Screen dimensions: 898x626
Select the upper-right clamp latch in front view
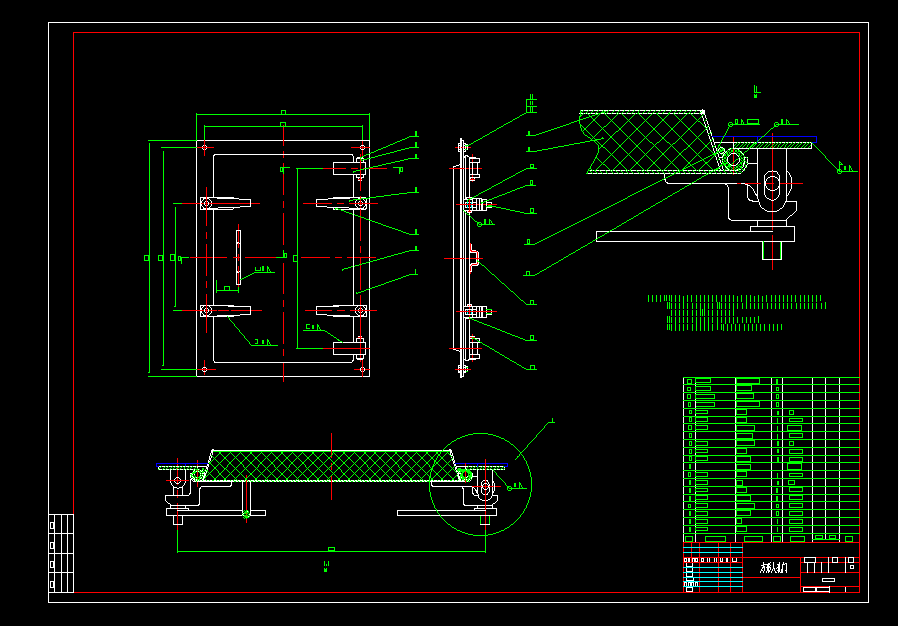341,203
